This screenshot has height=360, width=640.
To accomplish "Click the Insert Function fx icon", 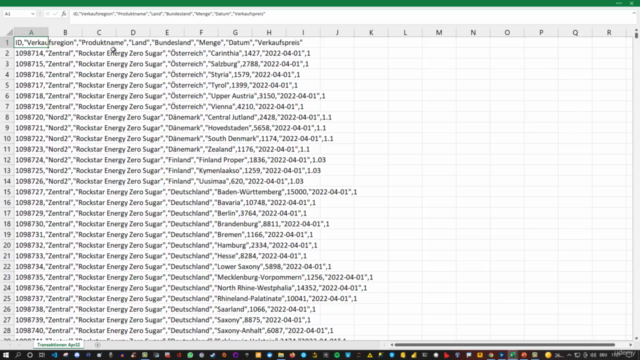I will click(x=64, y=14).
